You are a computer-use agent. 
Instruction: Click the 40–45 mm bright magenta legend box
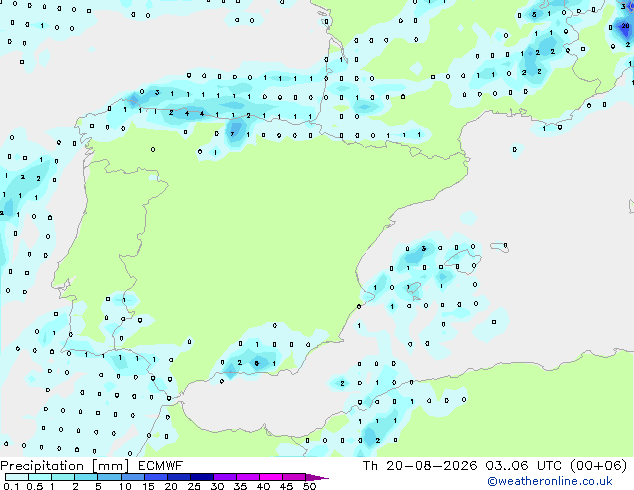(x=271, y=477)
